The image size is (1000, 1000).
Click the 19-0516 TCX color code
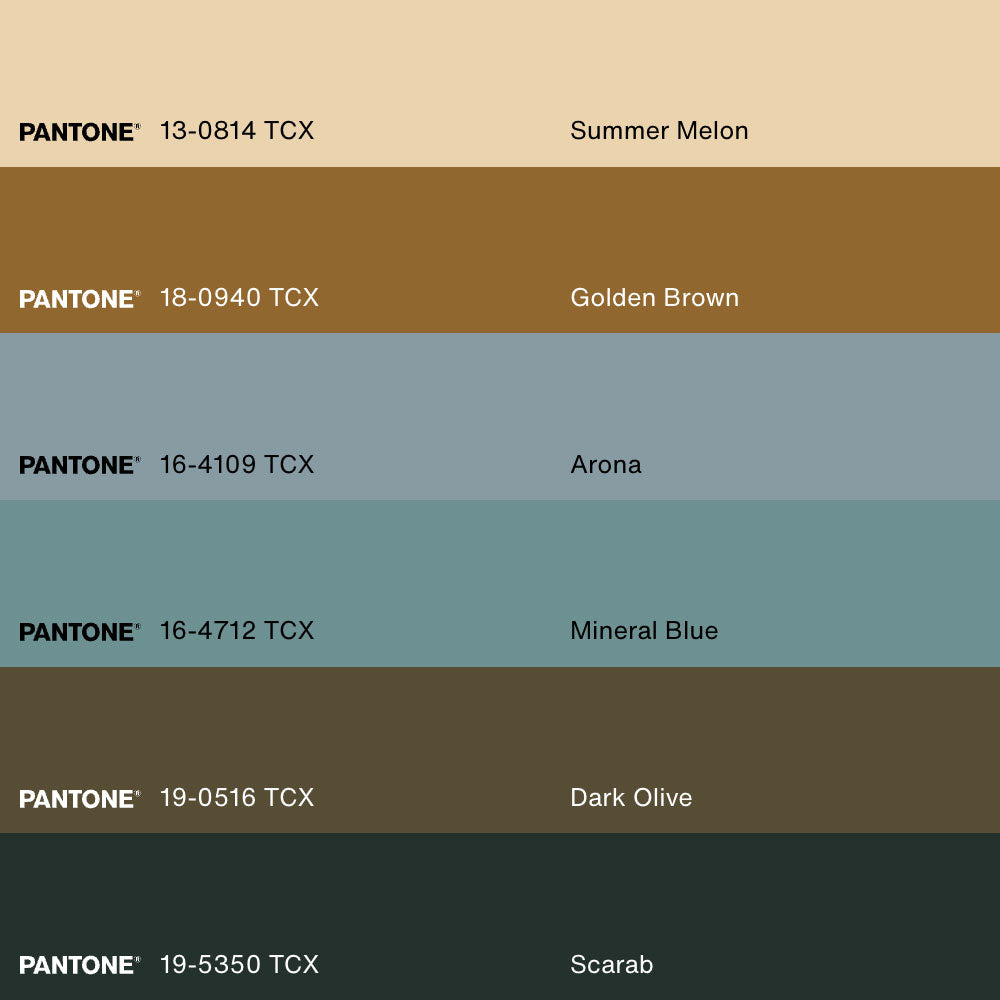[x=237, y=798]
